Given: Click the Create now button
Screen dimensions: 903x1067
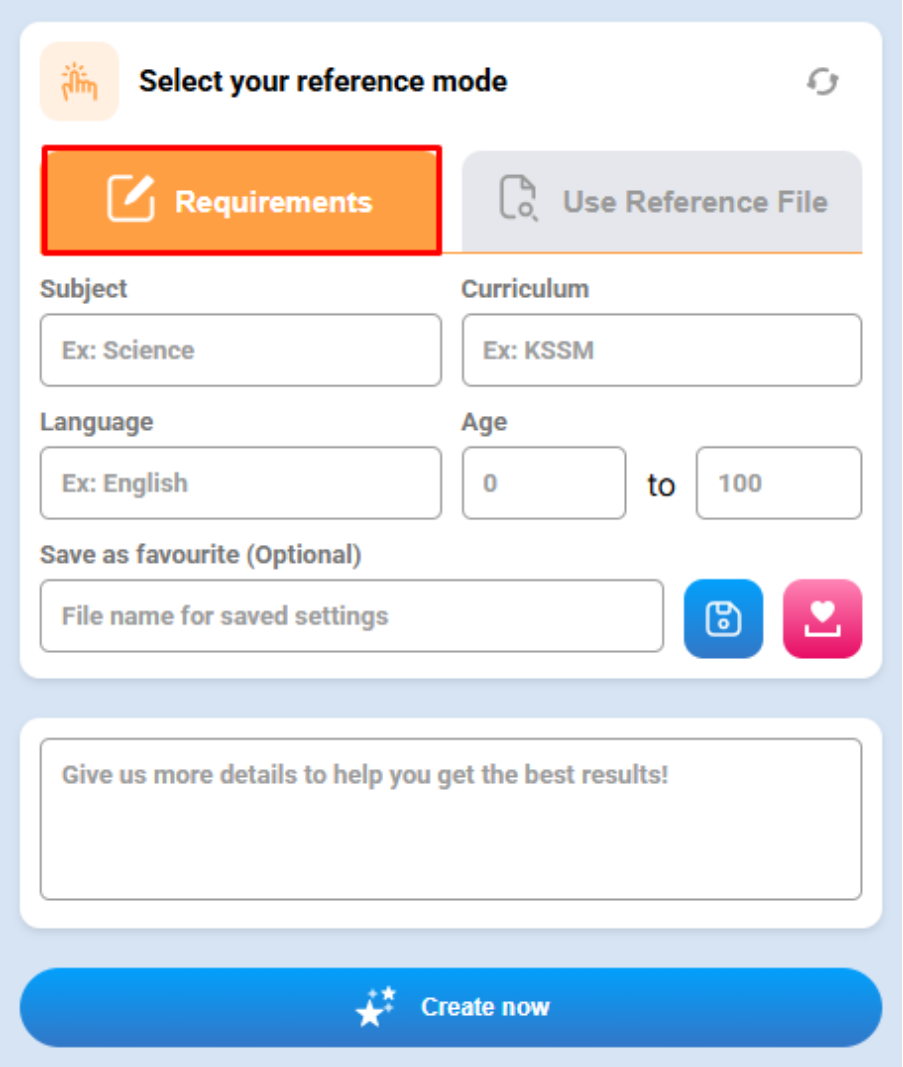Looking at the screenshot, I should (450, 1007).
